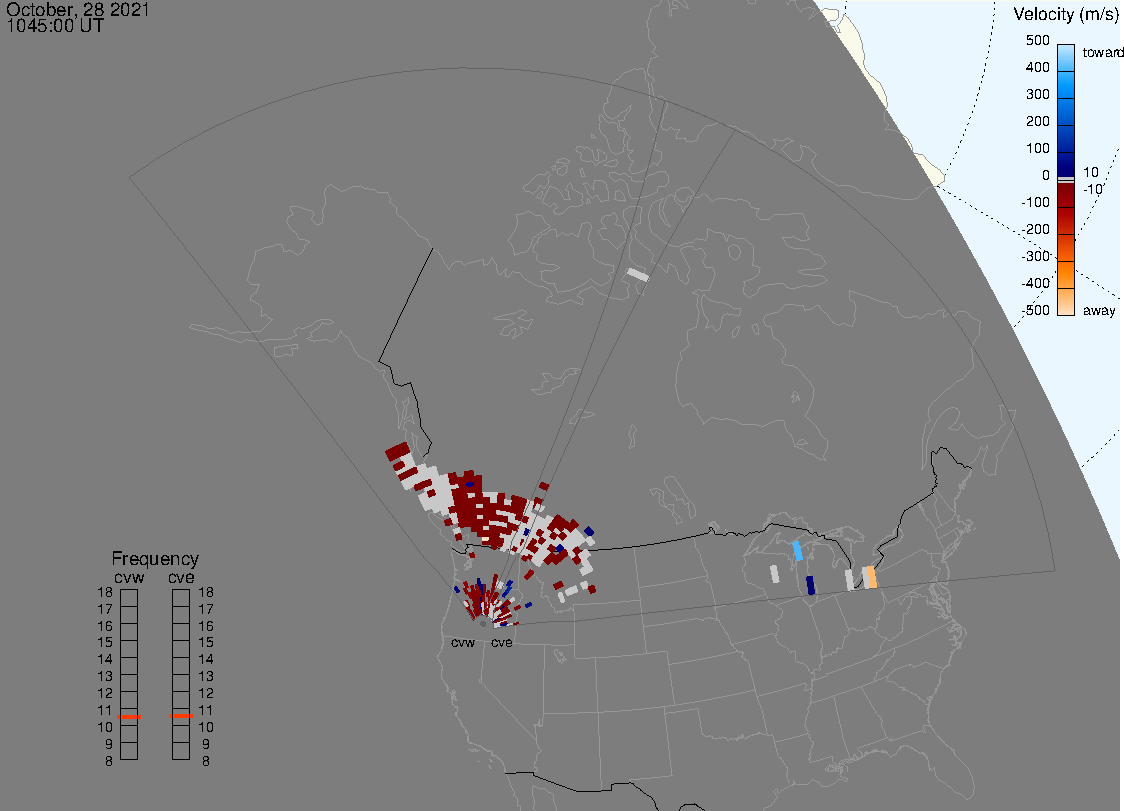Click the peach velocity cell near Lake Erie
Screen dimensions: 1124x811
(871, 577)
